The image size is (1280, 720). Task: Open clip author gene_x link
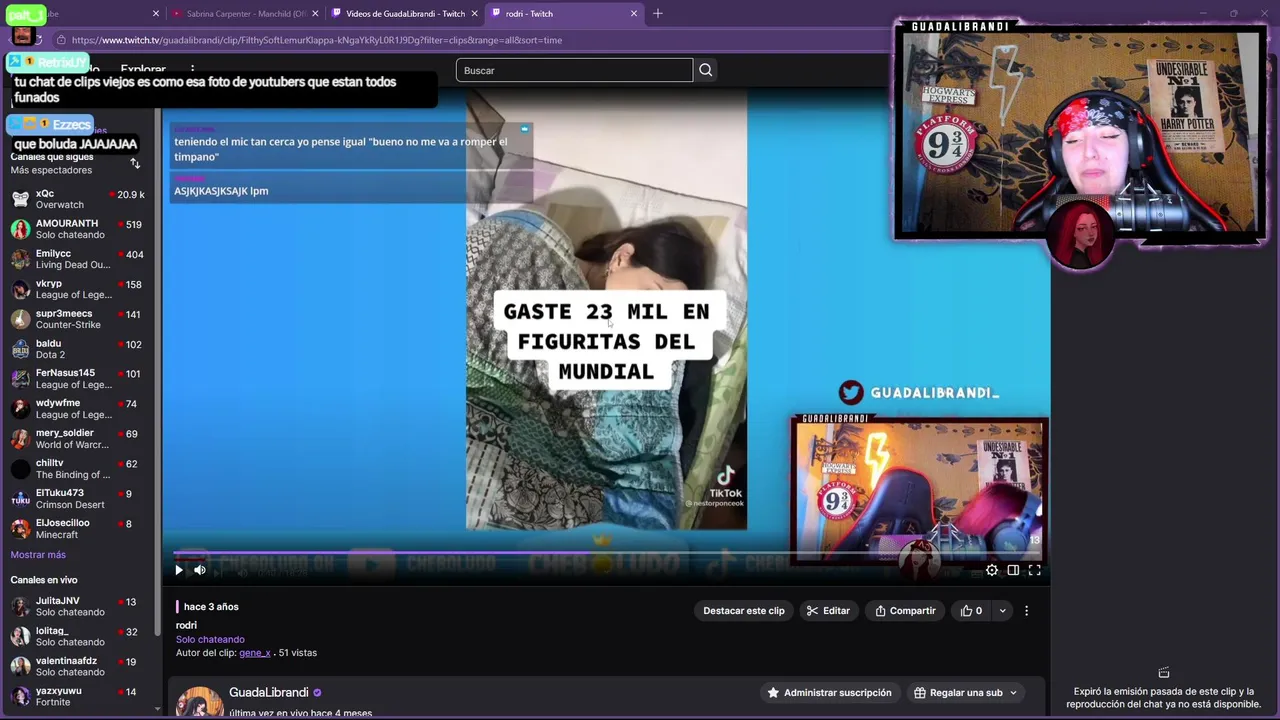pyautogui.click(x=255, y=653)
